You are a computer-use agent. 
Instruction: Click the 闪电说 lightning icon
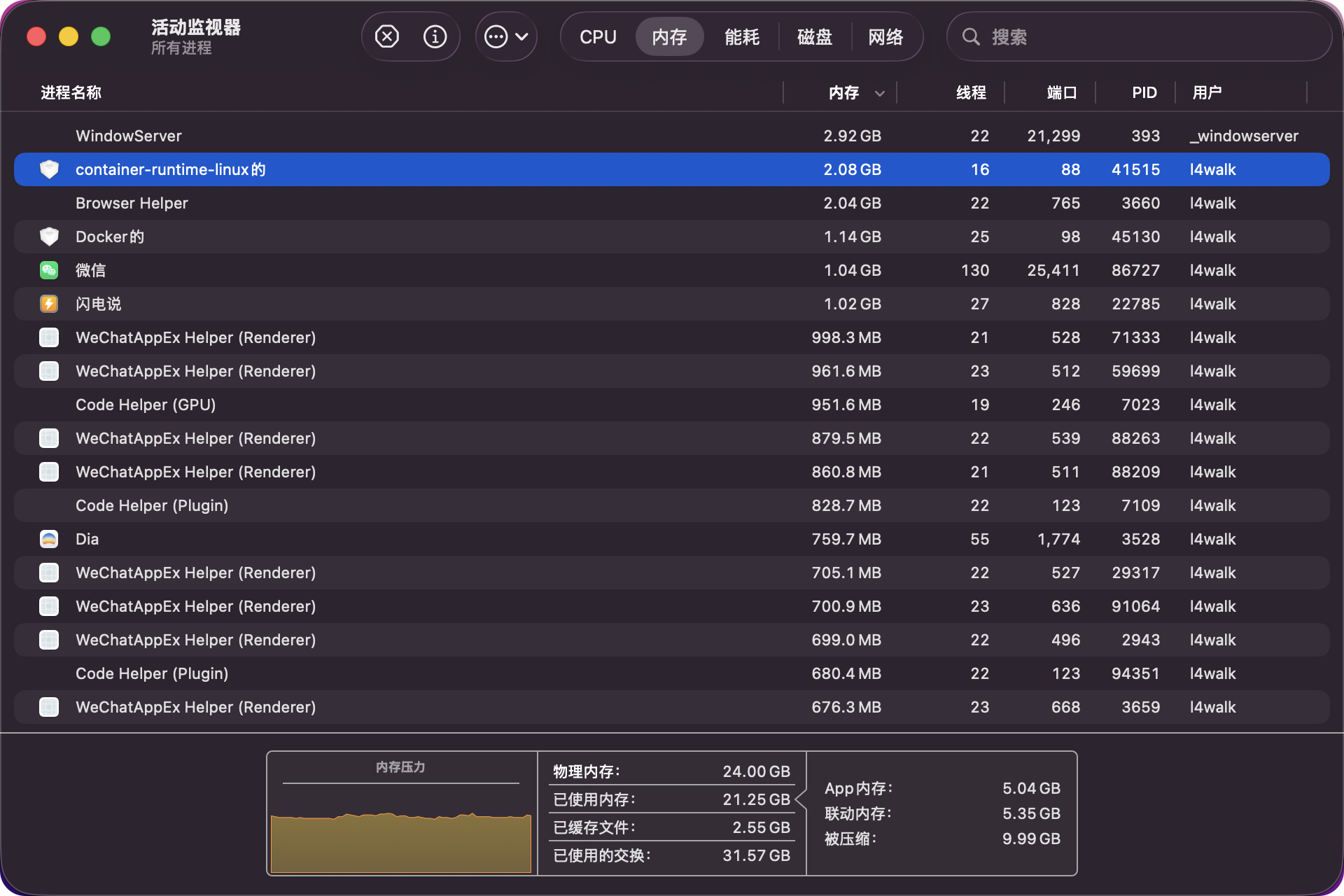pos(49,304)
